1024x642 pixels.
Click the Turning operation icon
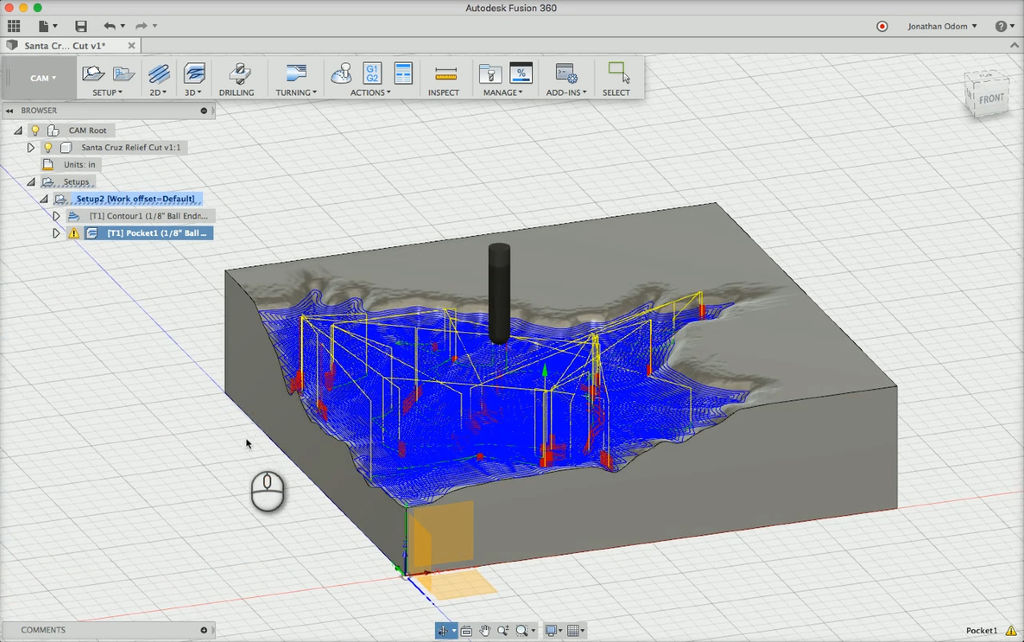click(296, 73)
